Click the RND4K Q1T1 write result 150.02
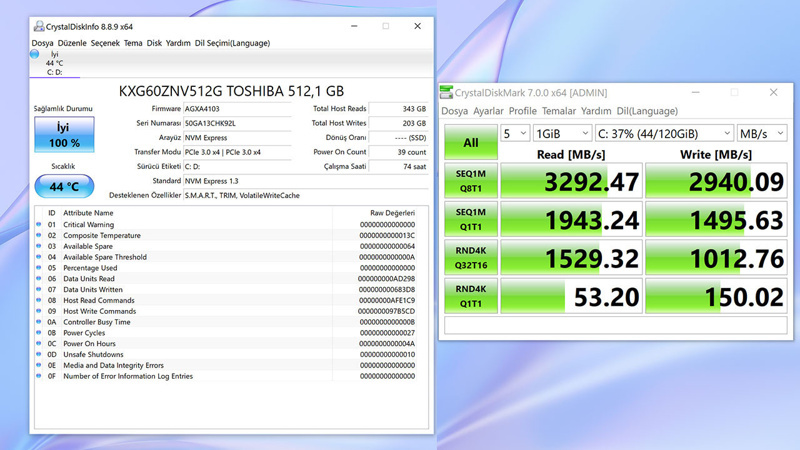 click(x=716, y=296)
